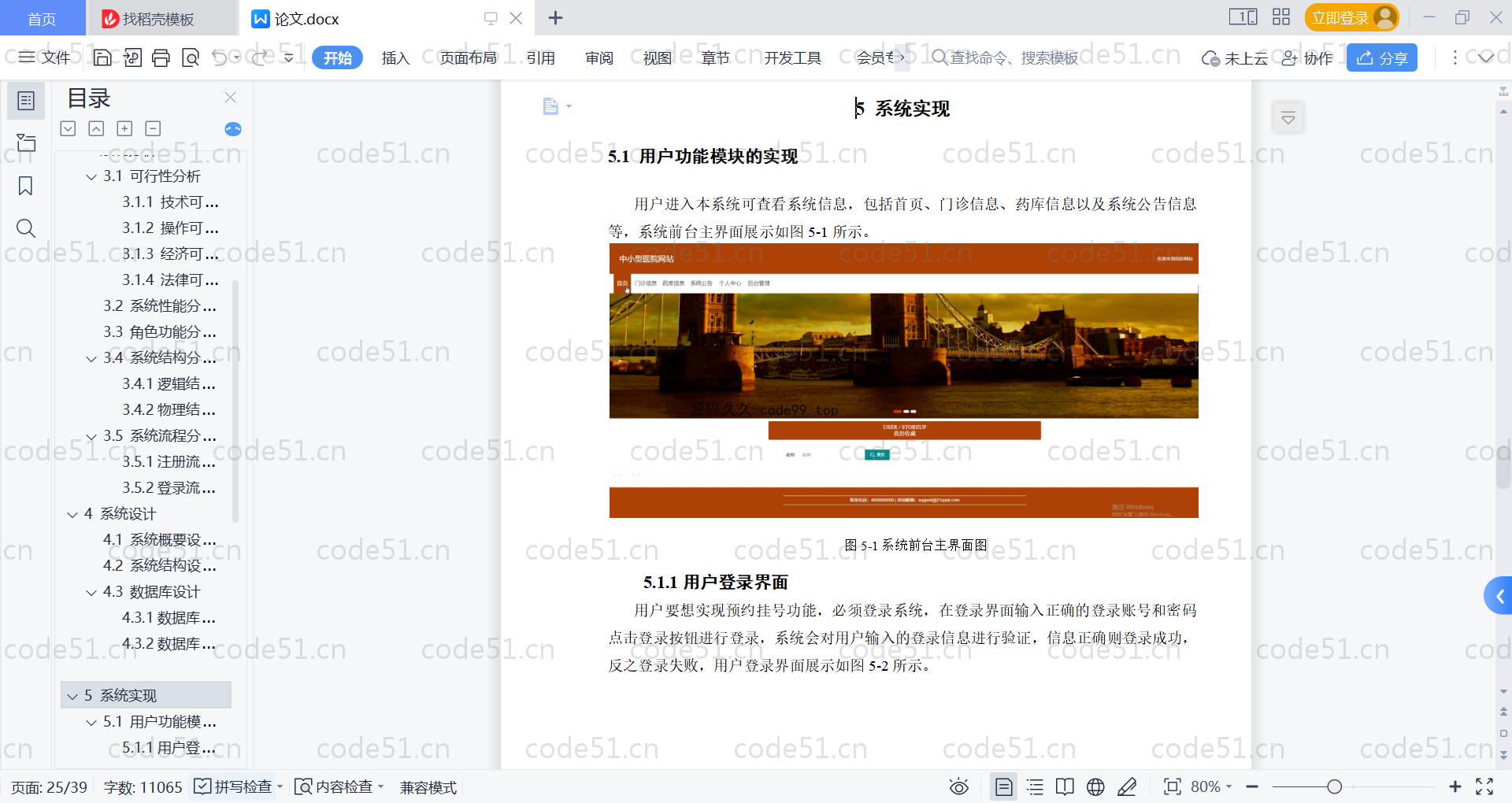Image resolution: width=1512 pixels, height=803 pixels.
Task: Collapse the 3.1 可行性分析 tree node
Action: click(91, 177)
